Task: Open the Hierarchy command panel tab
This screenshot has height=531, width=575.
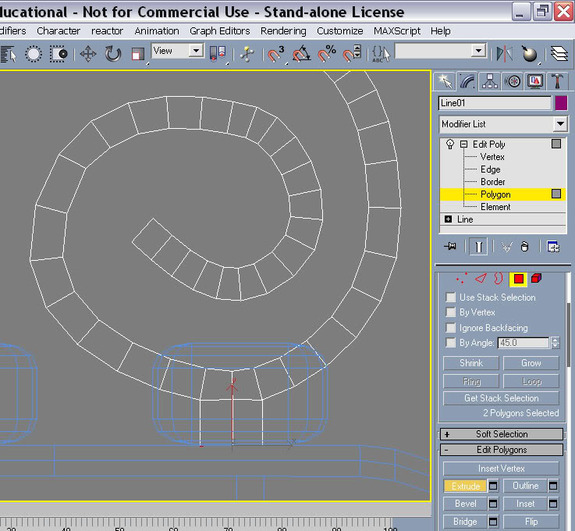Action: click(490, 81)
